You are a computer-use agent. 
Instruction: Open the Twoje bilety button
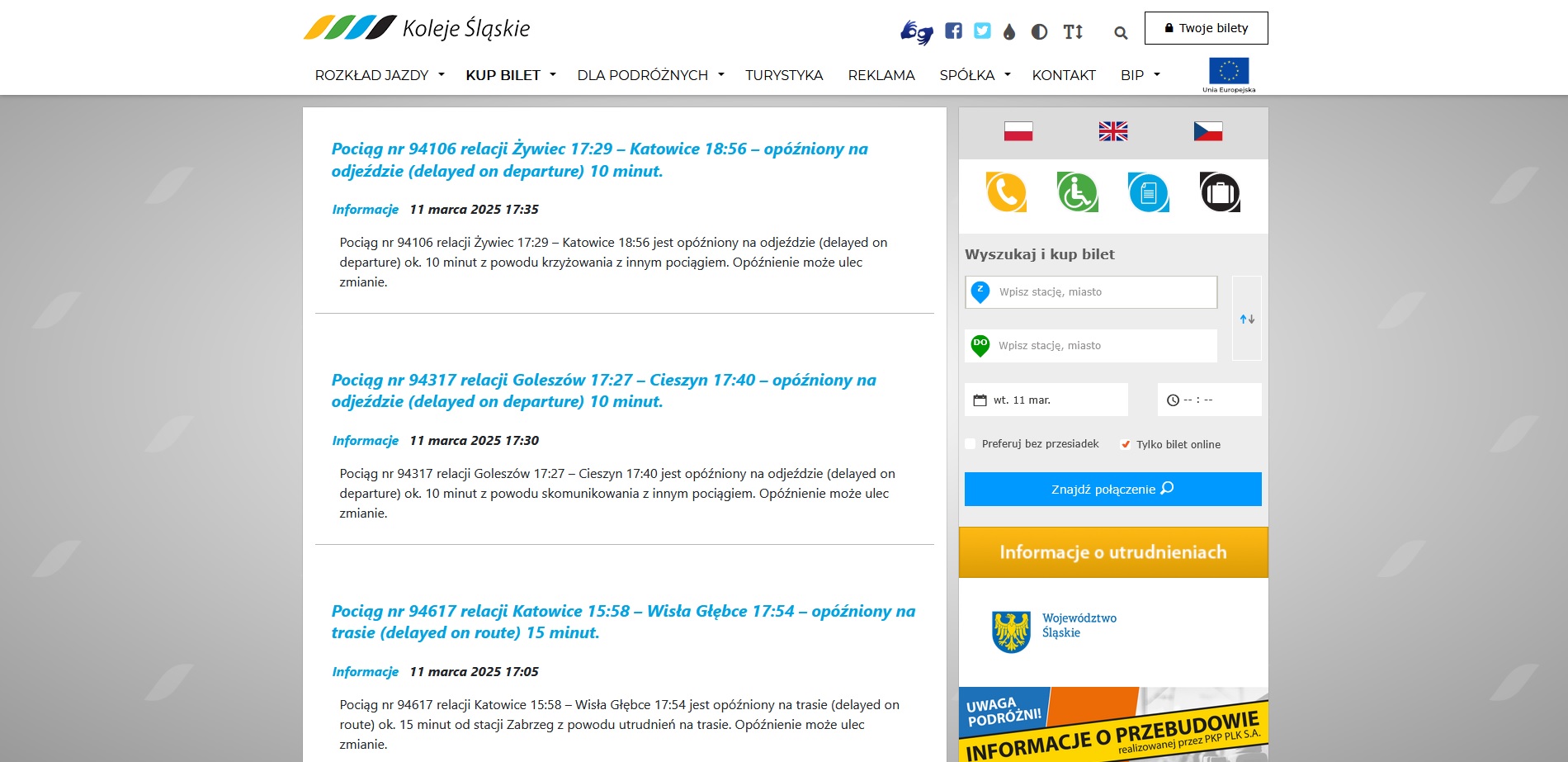click(1206, 28)
